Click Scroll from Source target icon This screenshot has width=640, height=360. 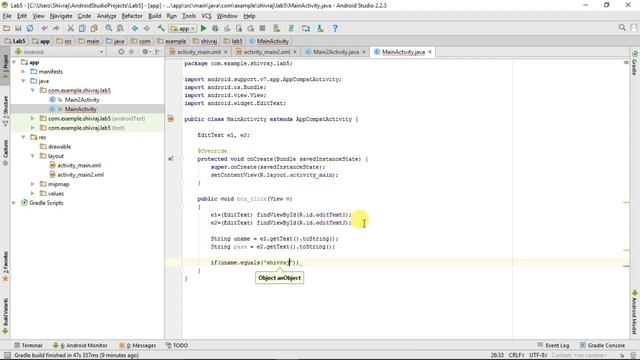(x=121, y=52)
